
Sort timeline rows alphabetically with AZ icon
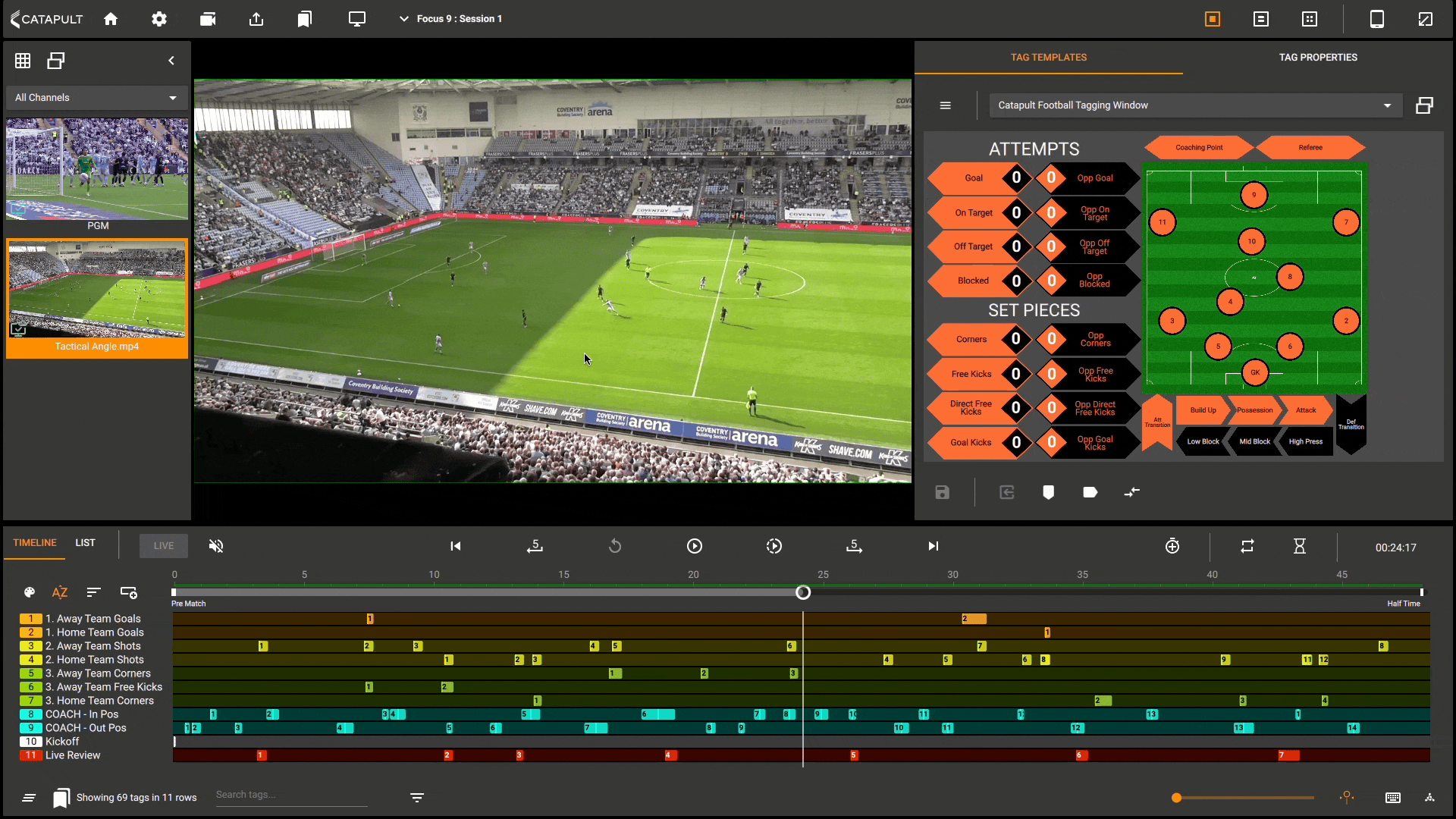(x=60, y=592)
